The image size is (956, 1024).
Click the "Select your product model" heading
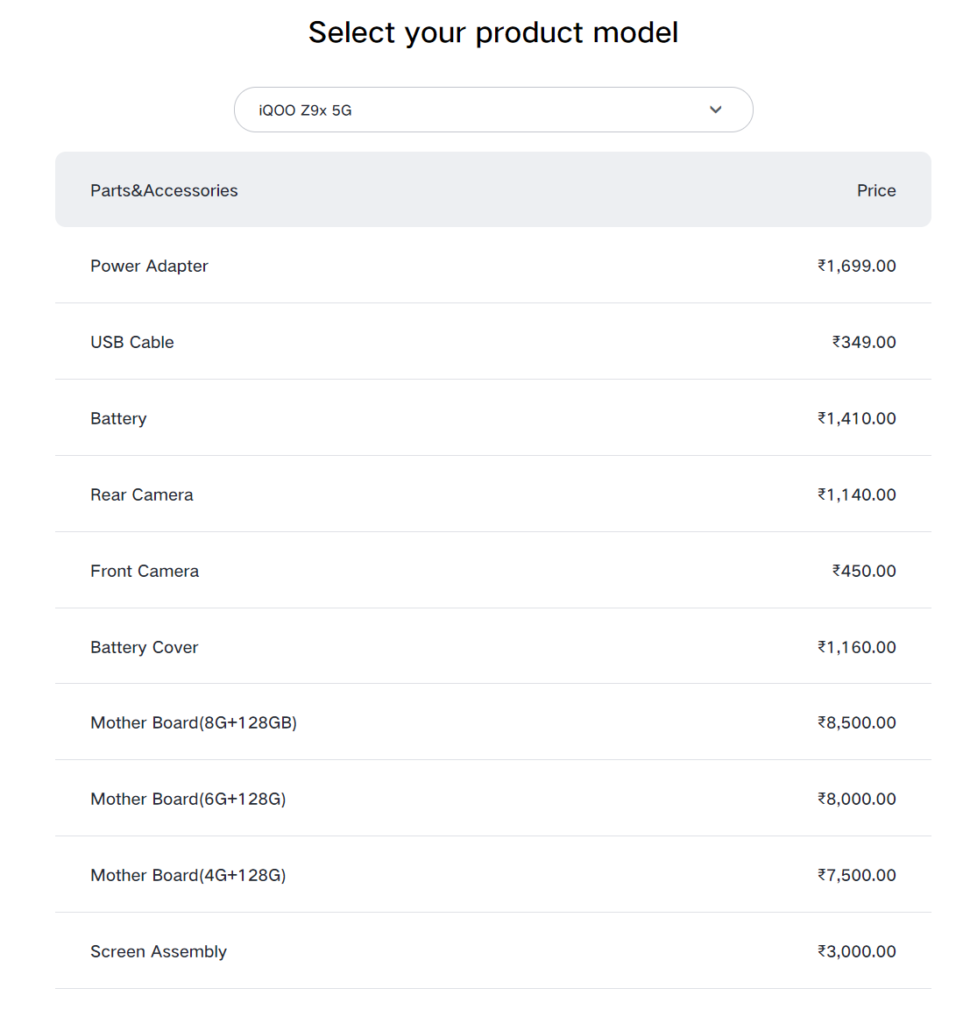493,32
